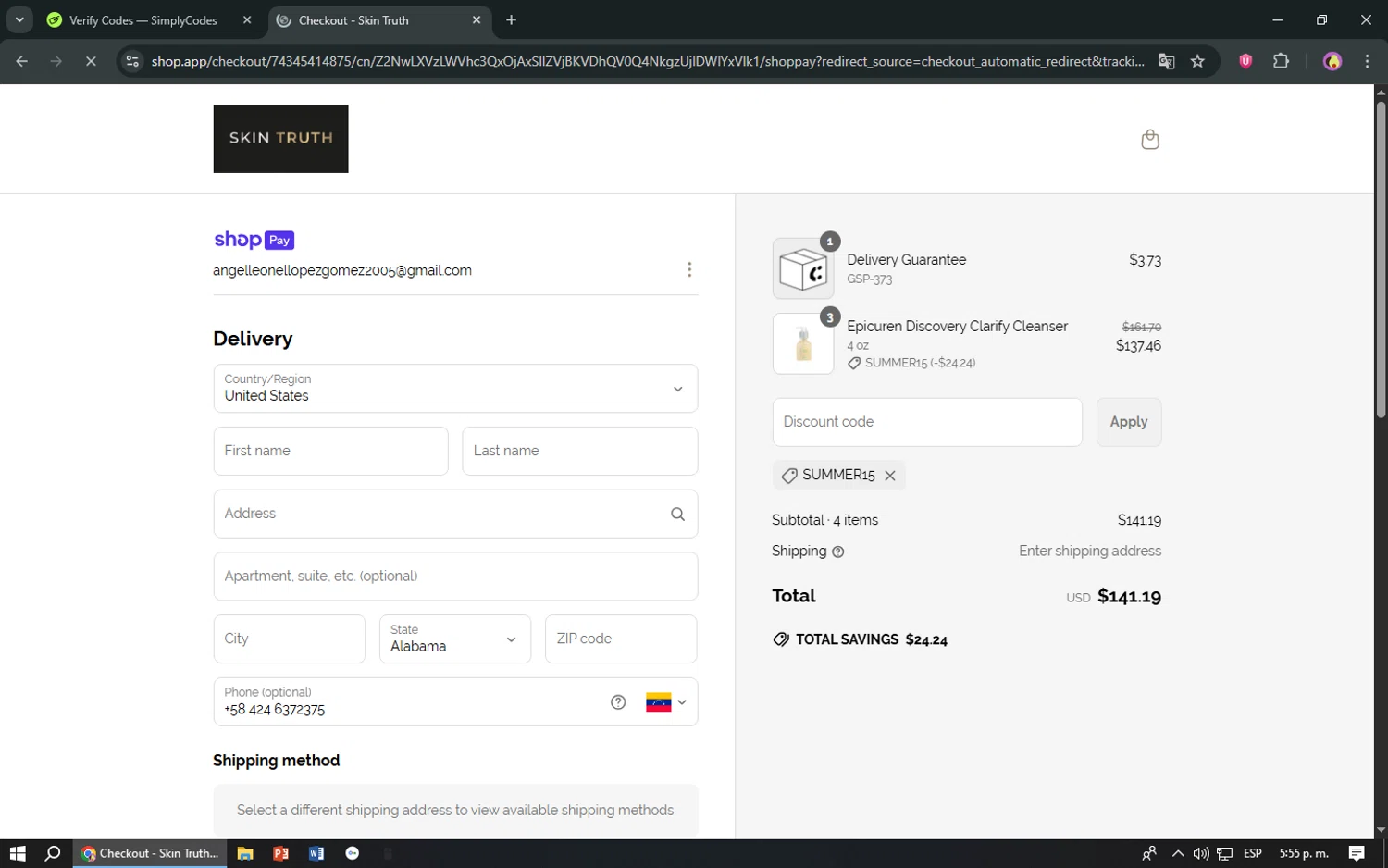
Task: Click the Total Savings tag icon
Action: (x=781, y=639)
